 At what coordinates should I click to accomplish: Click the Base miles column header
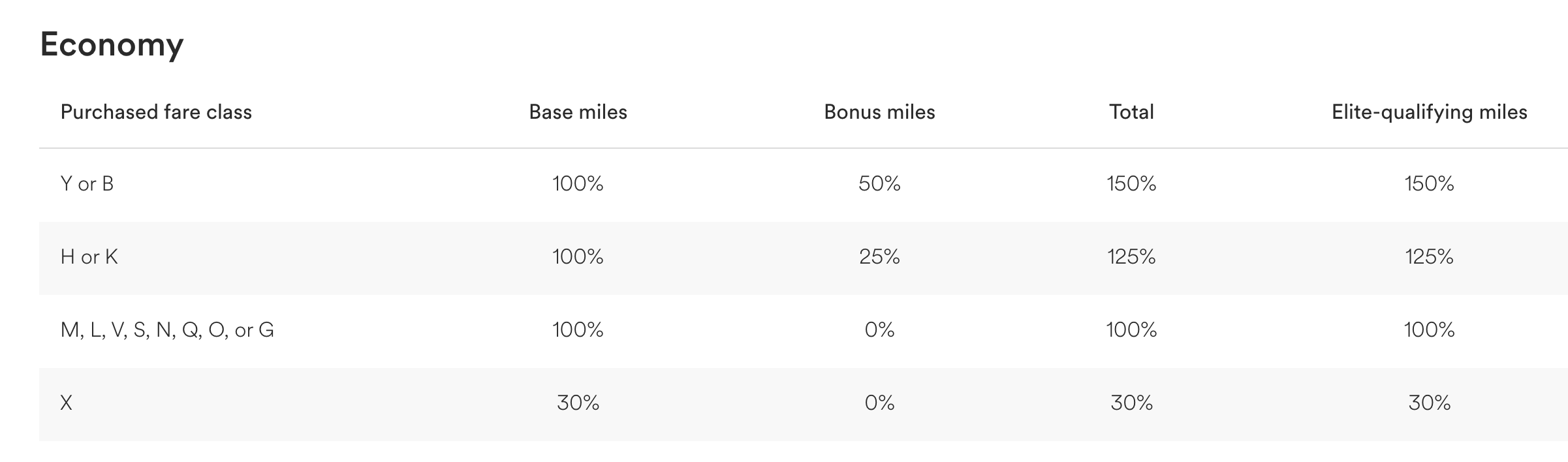pyautogui.click(x=578, y=112)
